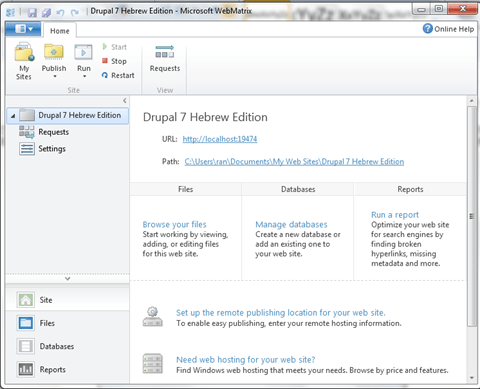
Task: Click the scrollbar up arrow
Action: pos(472,100)
